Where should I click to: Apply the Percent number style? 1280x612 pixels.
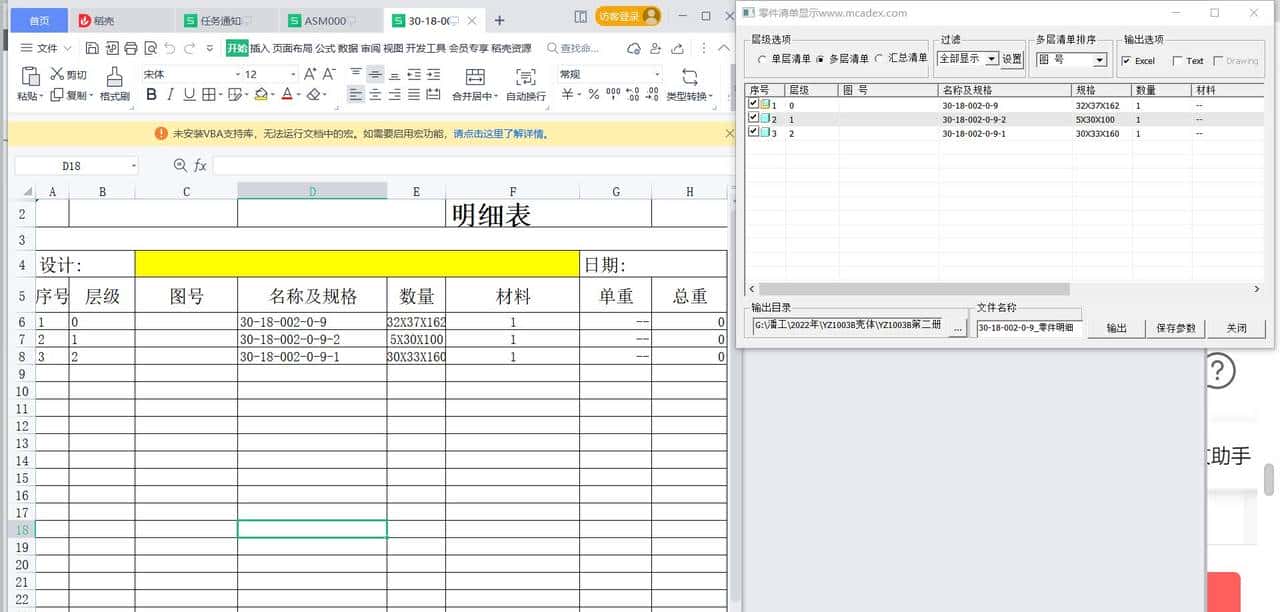click(593, 94)
